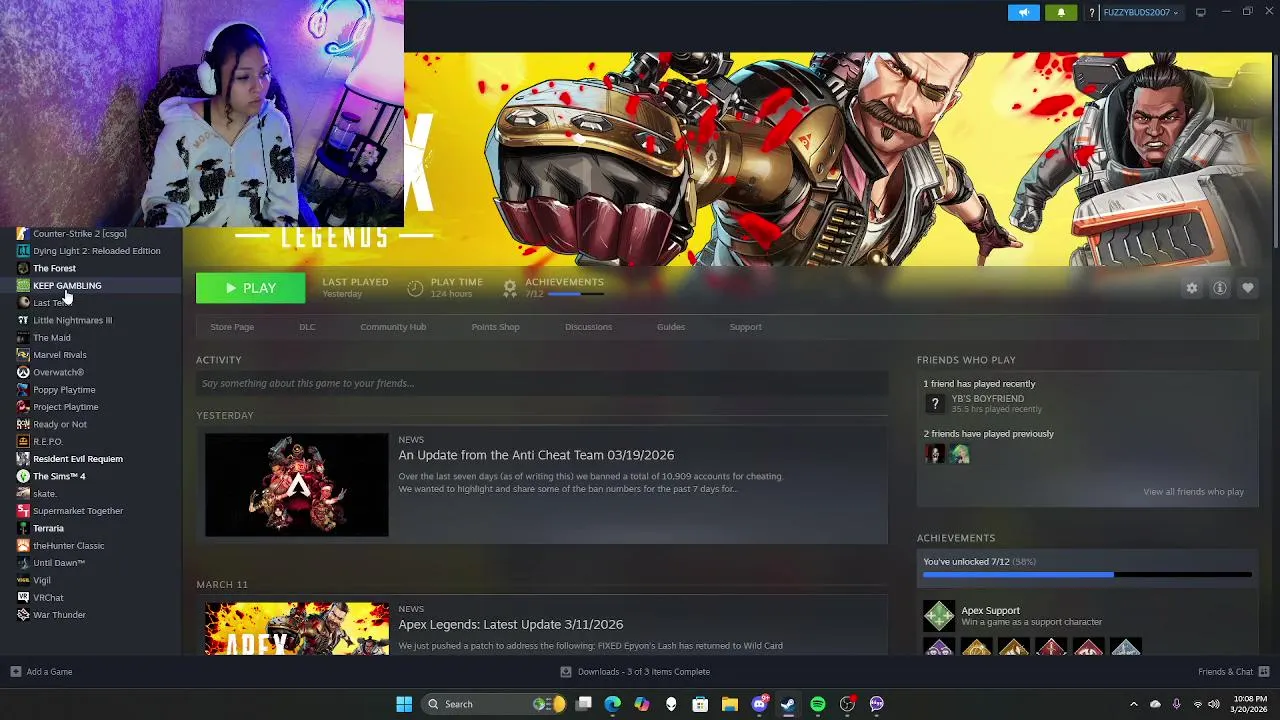Open game settings gear icon
The height and width of the screenshot is (720, 1280).
point(1191,288)
